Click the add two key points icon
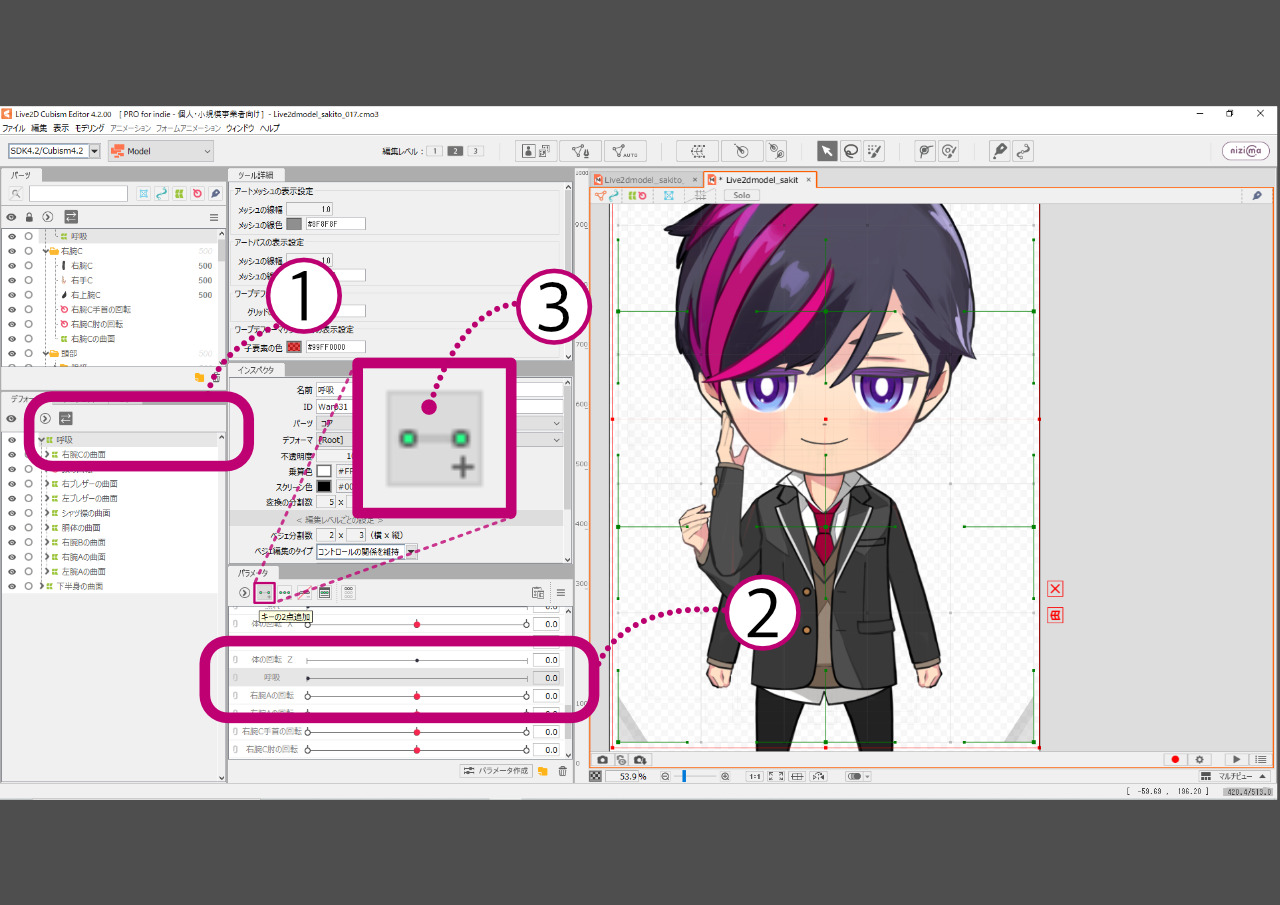 tap(265, 593)
